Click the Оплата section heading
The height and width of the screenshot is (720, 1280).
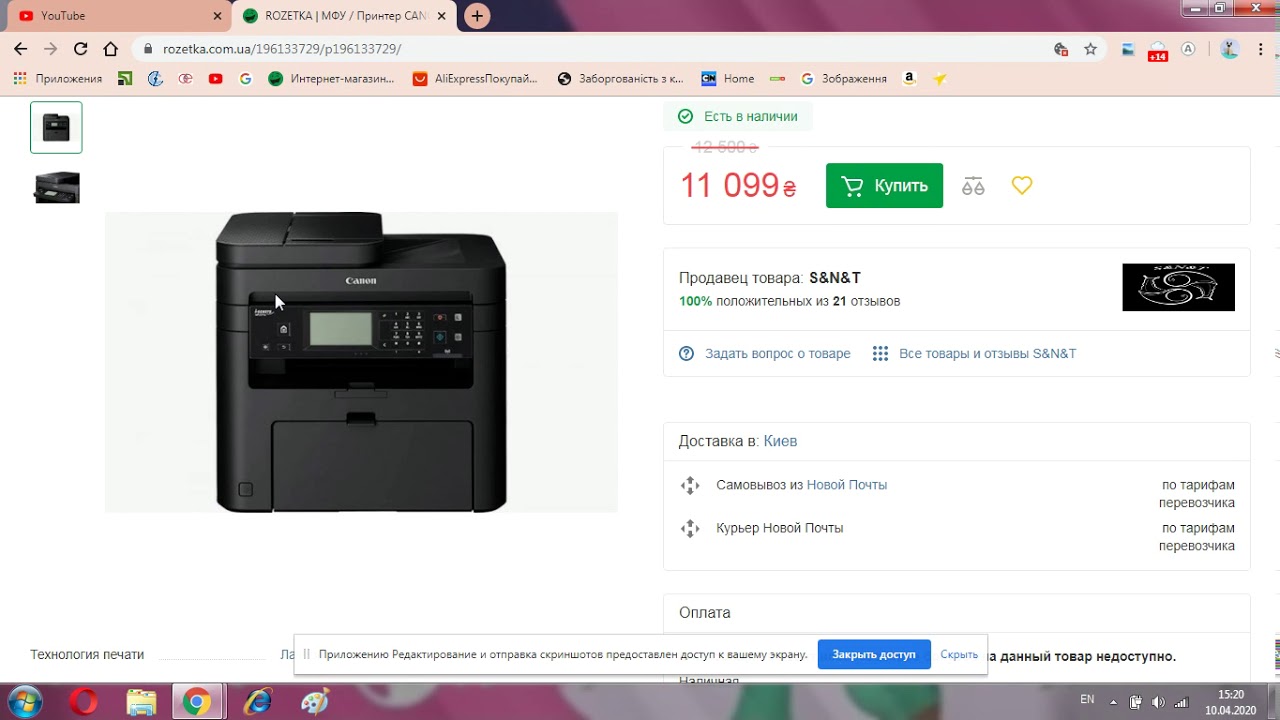click(x=705, y=613)
